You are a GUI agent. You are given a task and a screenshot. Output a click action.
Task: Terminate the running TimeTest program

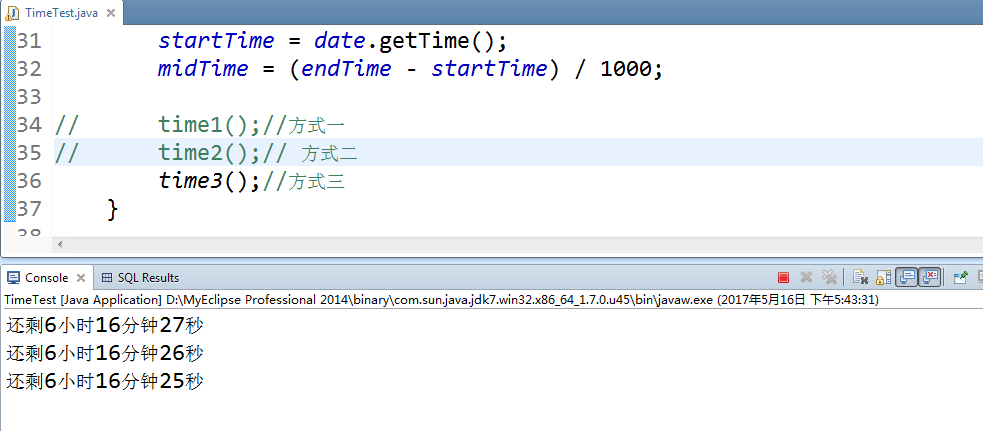[783, 278]
